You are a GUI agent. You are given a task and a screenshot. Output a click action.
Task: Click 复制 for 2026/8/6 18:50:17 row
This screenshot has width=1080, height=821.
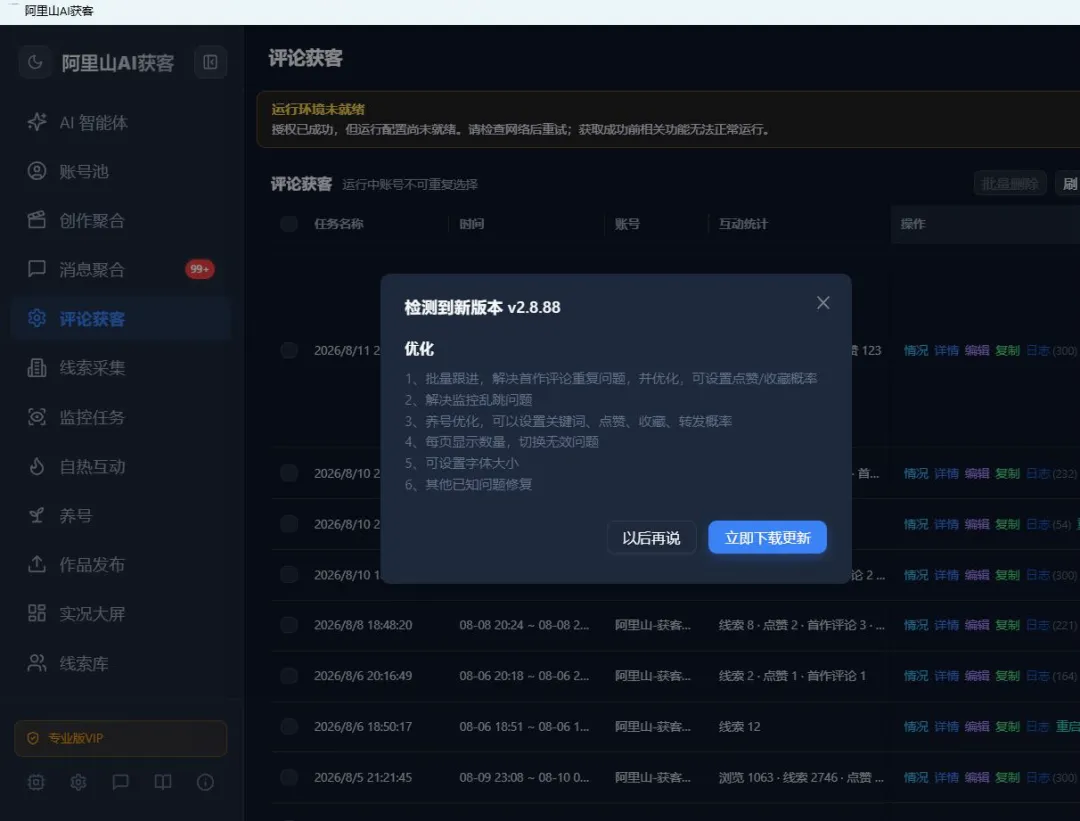pos(1007,727)
